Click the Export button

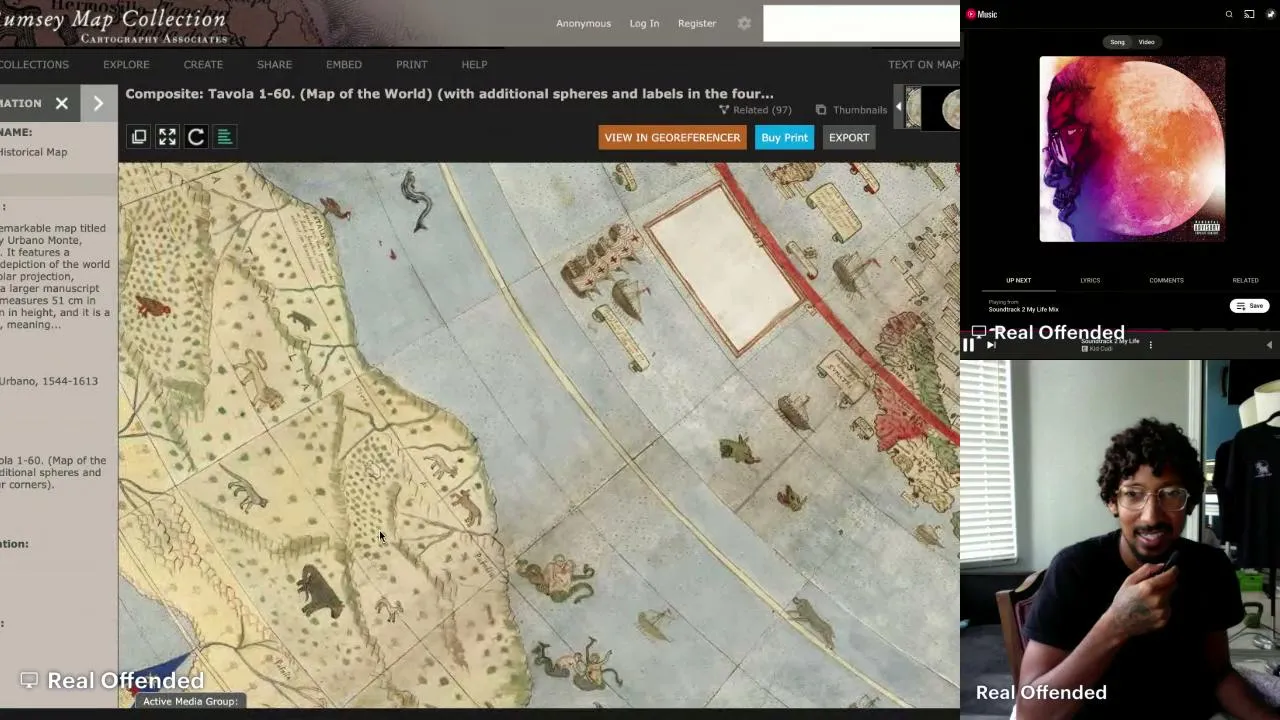pyautogui.click(x=849, y=137)
